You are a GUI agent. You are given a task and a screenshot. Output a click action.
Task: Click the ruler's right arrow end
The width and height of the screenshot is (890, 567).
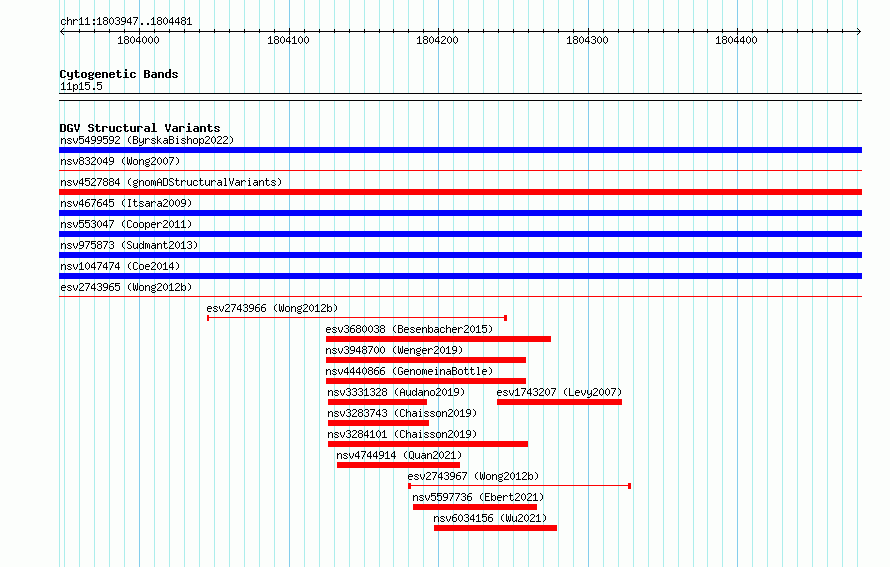[859, 32]
